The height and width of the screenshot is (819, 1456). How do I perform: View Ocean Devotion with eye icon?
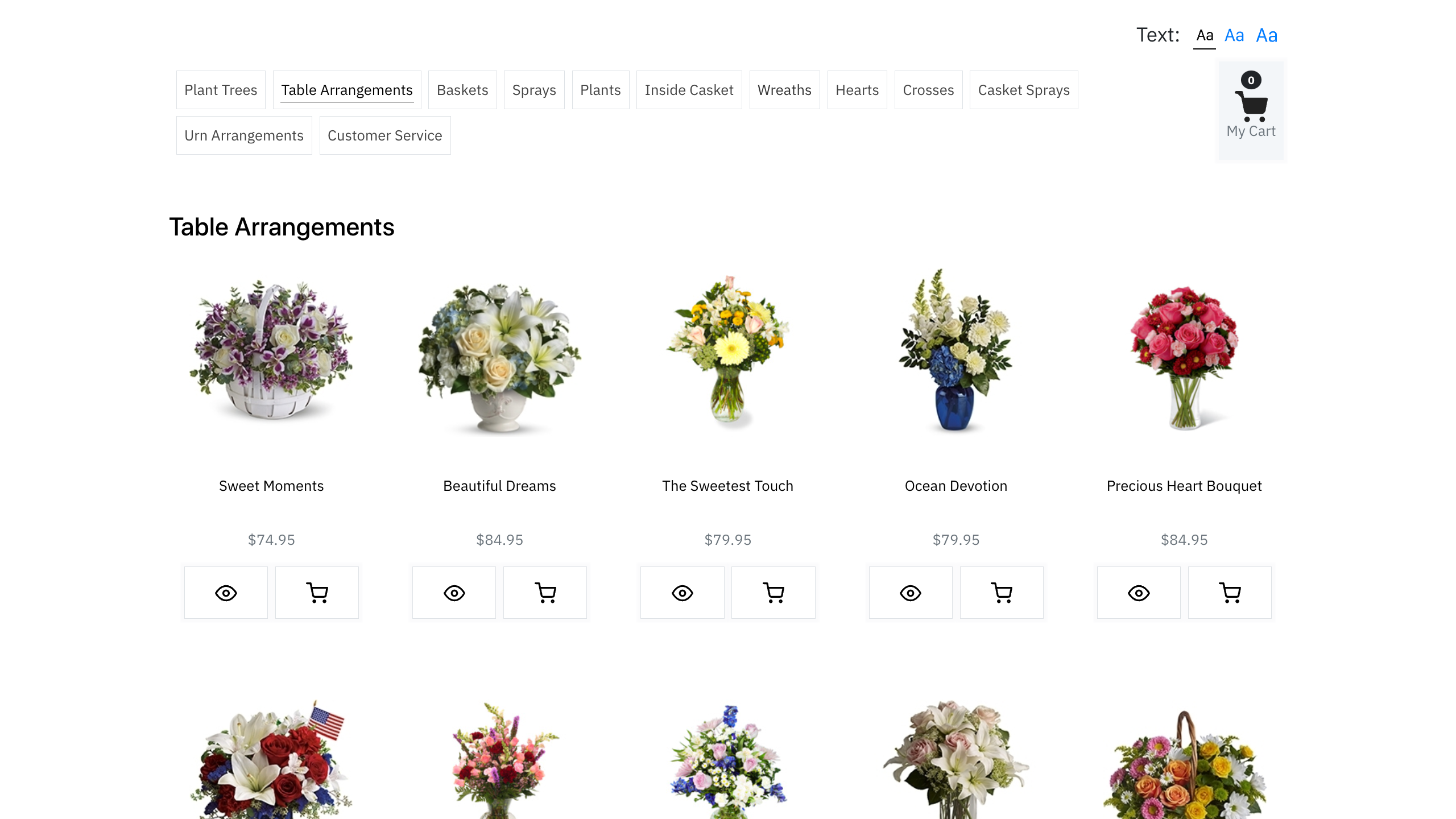[910, 593]
